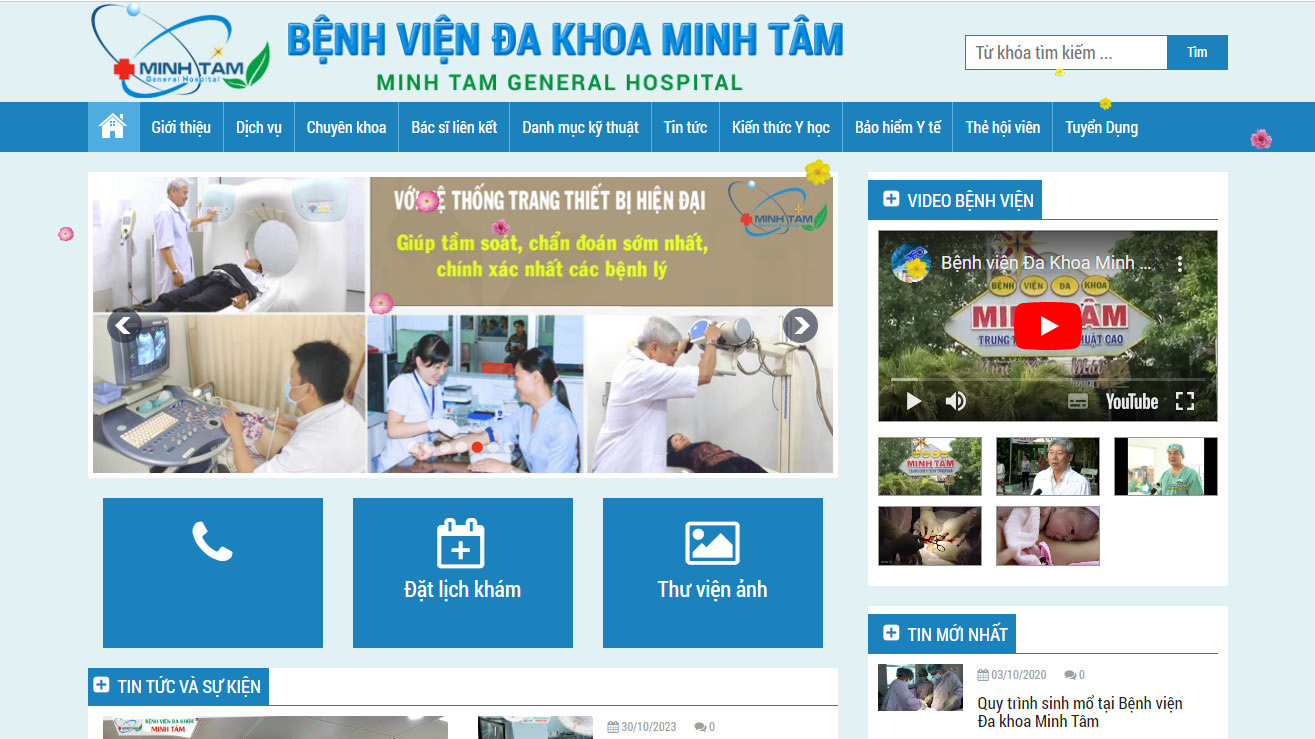Open article Quy trình sinh mổ tại Bệnh viện
Screen dimensions: 1315x739
(x=1080, y=713)
